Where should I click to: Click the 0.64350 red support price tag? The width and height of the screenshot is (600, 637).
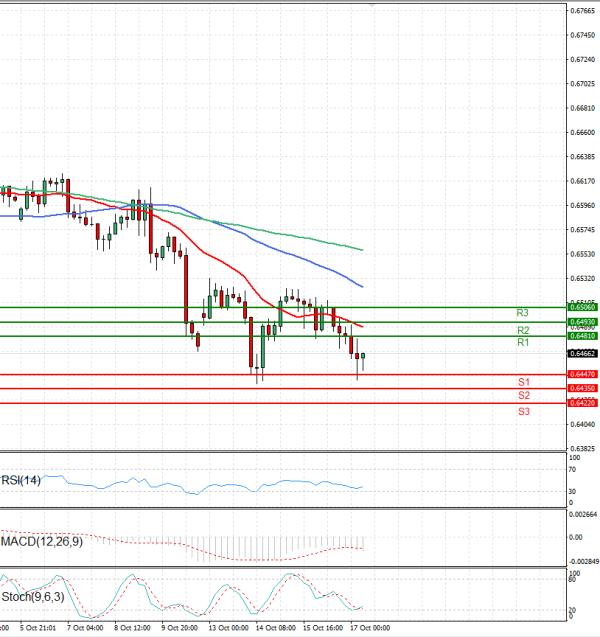582,388
